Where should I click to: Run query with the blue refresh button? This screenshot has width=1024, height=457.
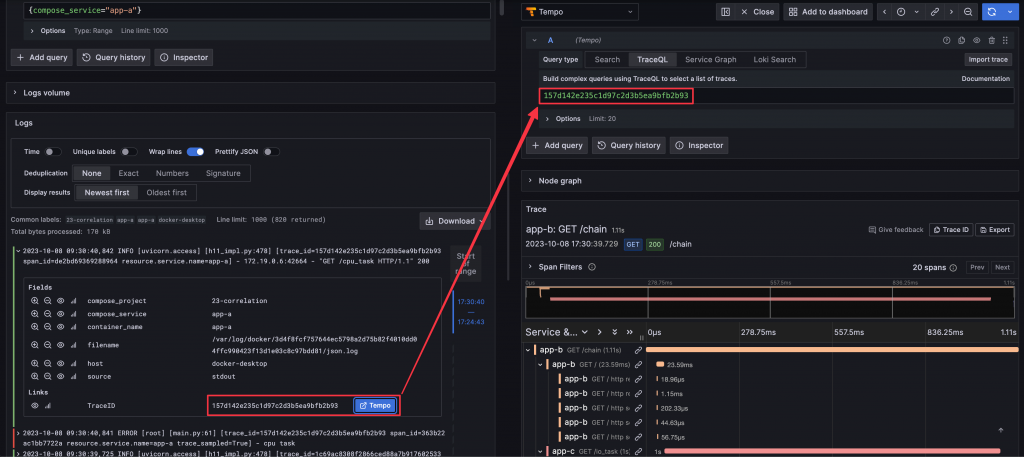point(993,12)
